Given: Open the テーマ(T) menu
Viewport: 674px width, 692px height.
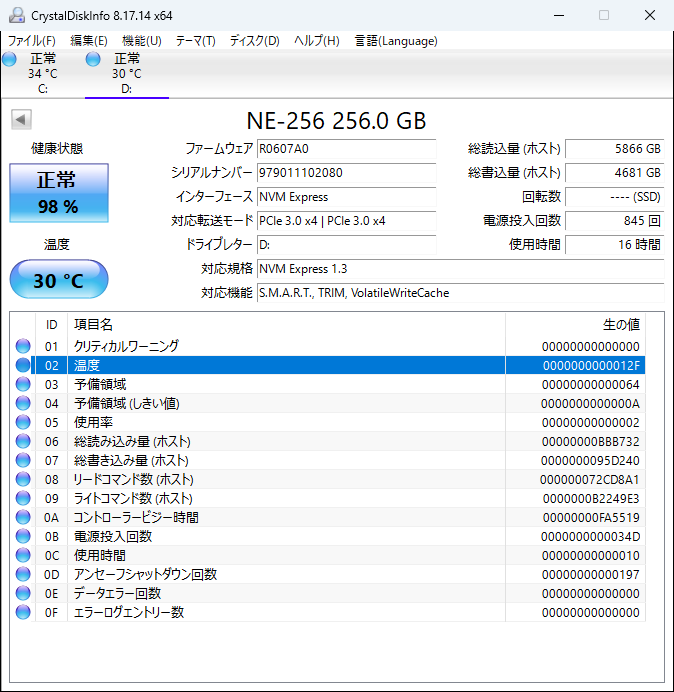Looking at the screenshot, I should pyautogui.click(x=196, y=41).
